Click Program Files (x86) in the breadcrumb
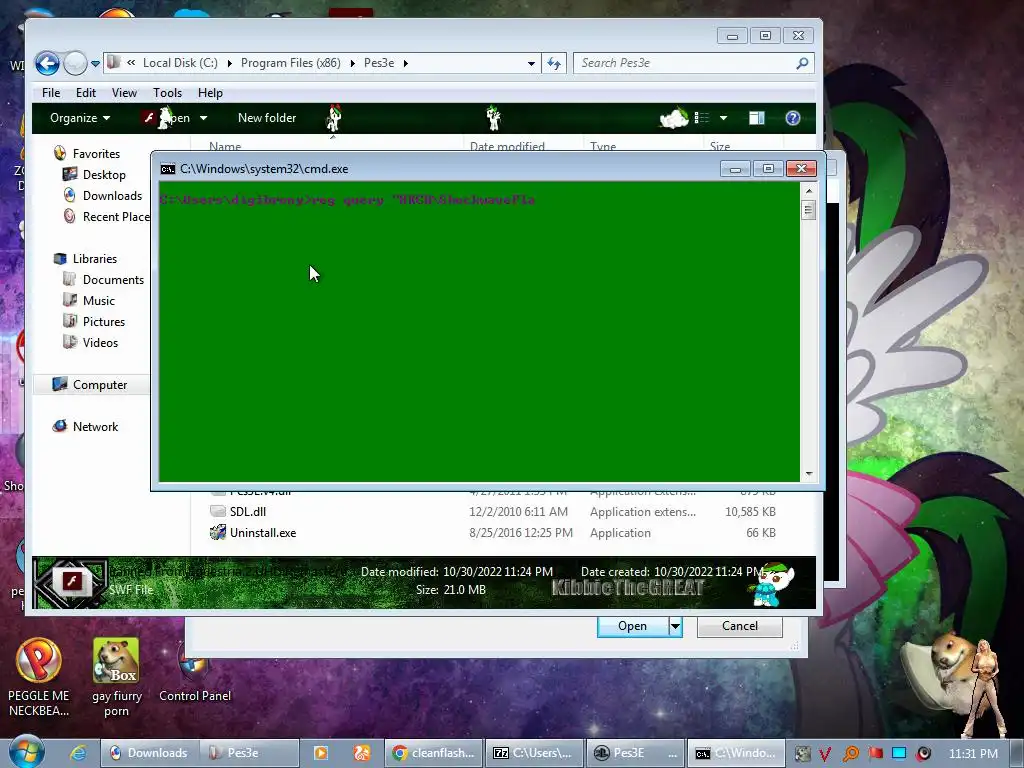The image size is (1024, 768). click(291, 63)
